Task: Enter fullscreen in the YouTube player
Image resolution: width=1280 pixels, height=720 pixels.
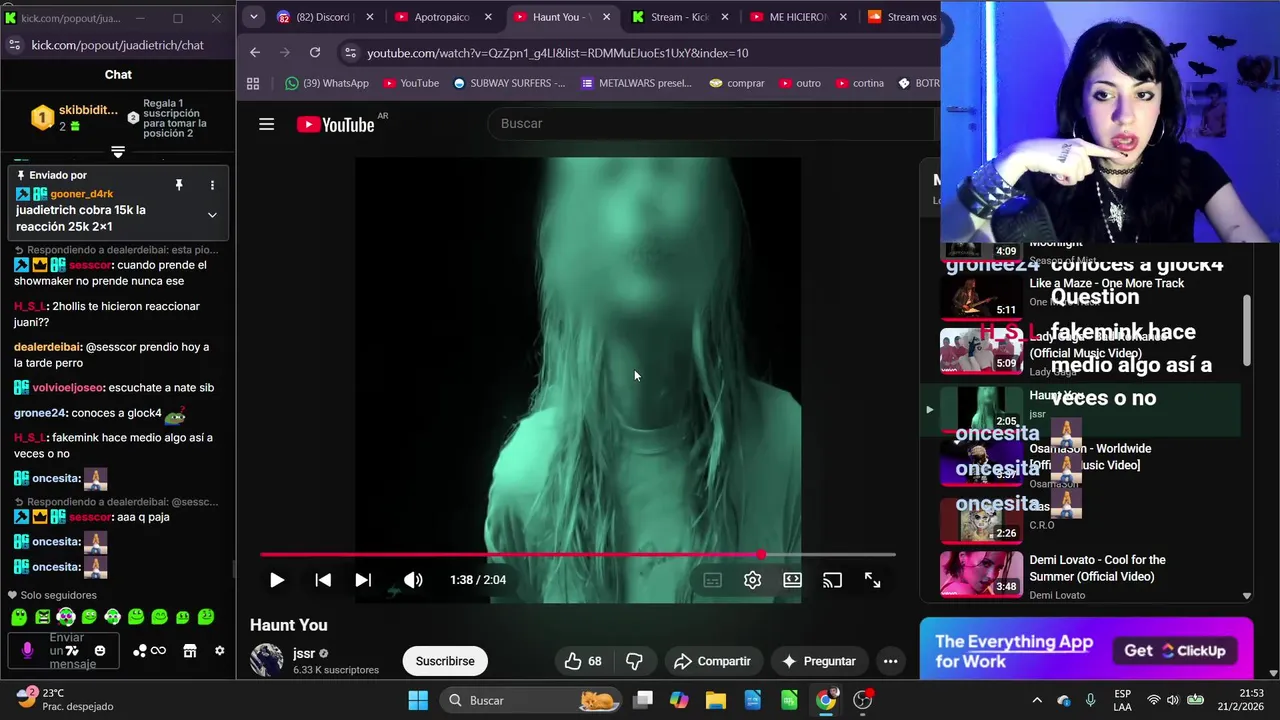Action: (872, 580)
